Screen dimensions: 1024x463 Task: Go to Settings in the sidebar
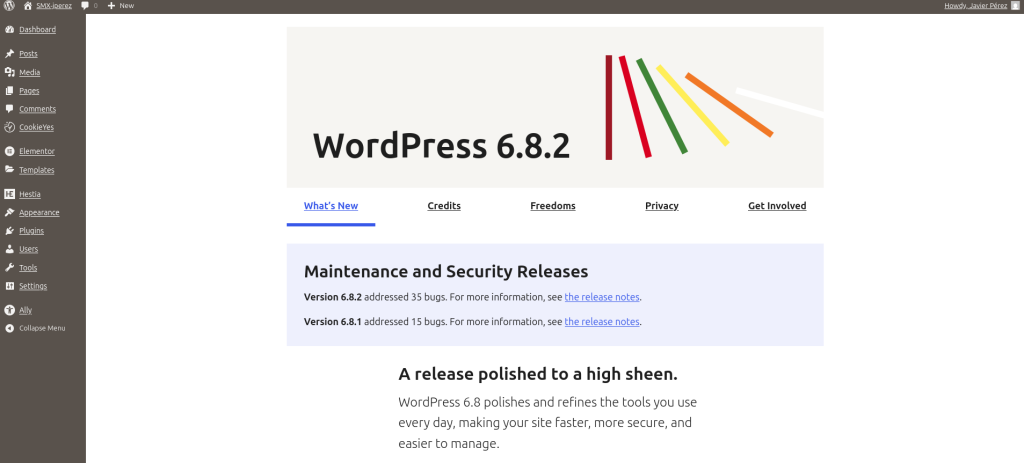33,286
